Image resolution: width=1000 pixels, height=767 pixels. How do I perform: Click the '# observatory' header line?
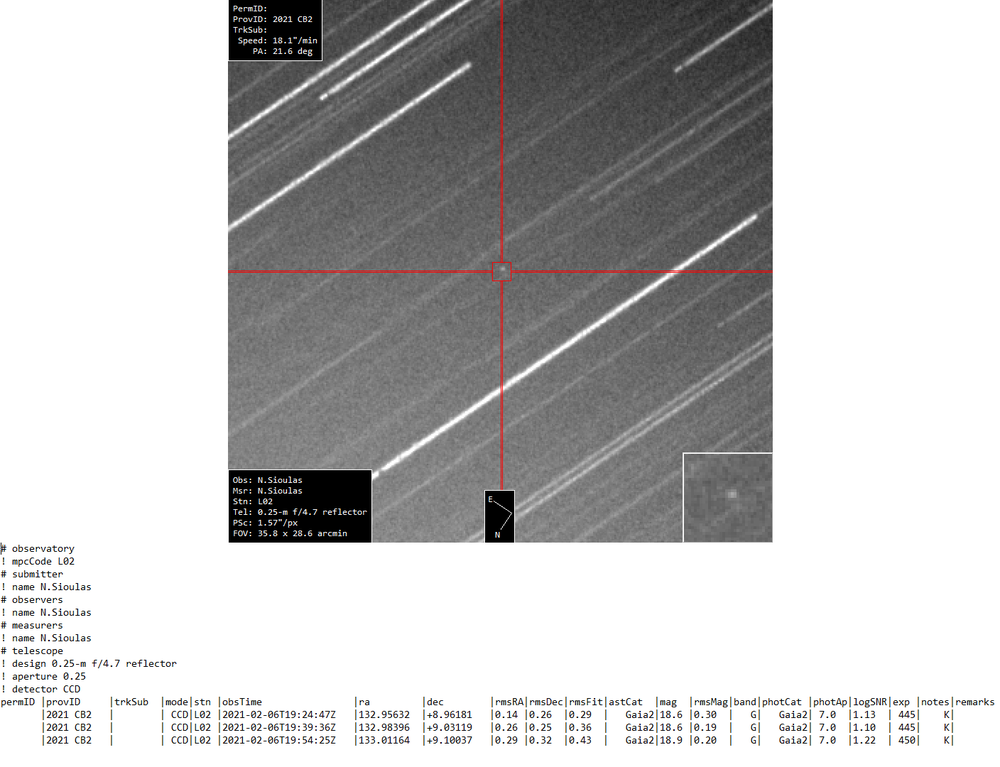pos(38,549)
